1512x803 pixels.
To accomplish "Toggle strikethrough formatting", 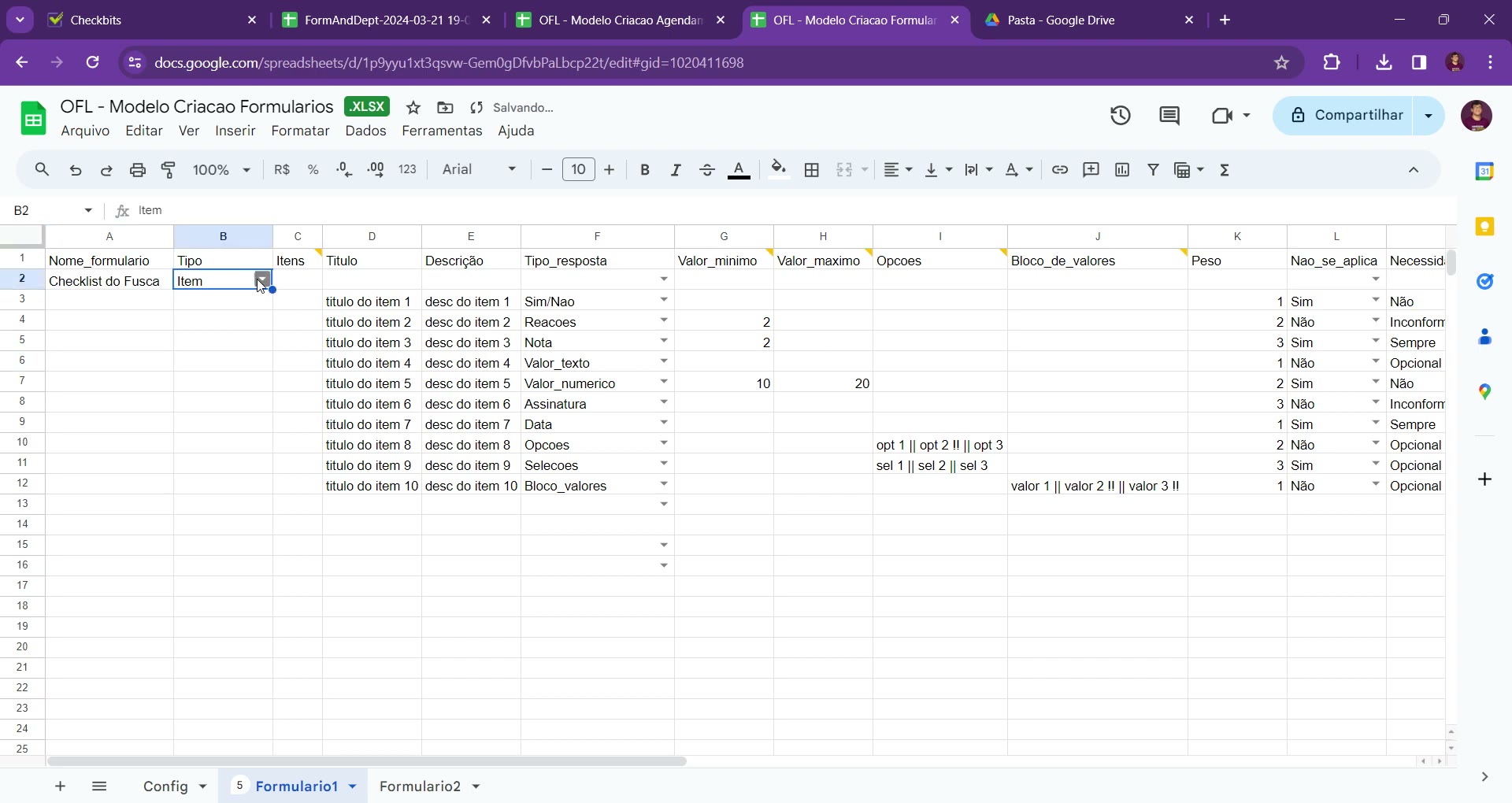I will tap(707, 169).
